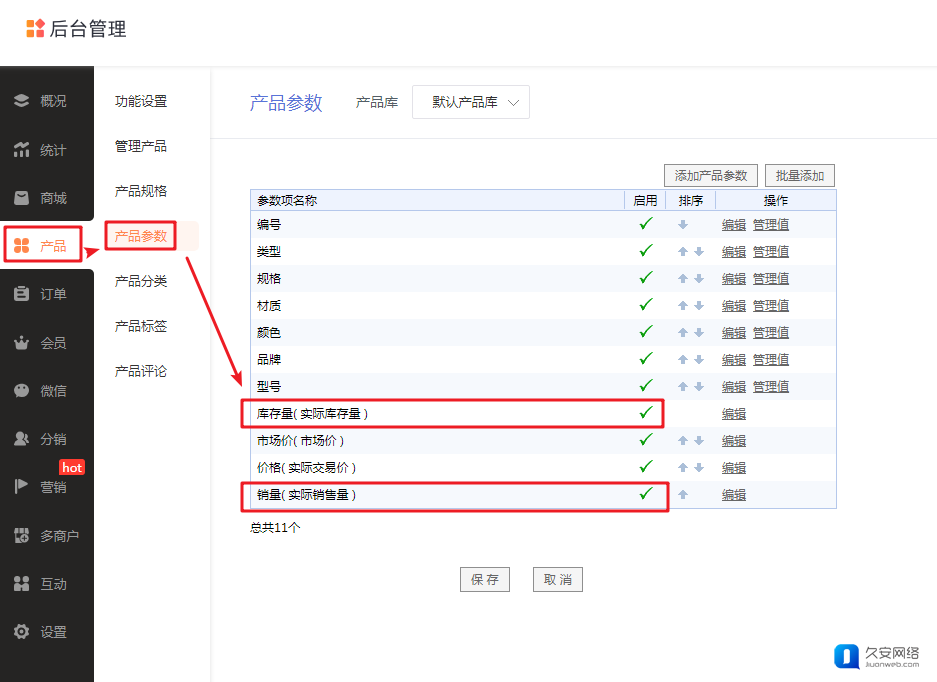Click the 订单 clipboard icon
Image resolution: width=937 pixels, height=682 pixels.
click(x=21, y=294)
